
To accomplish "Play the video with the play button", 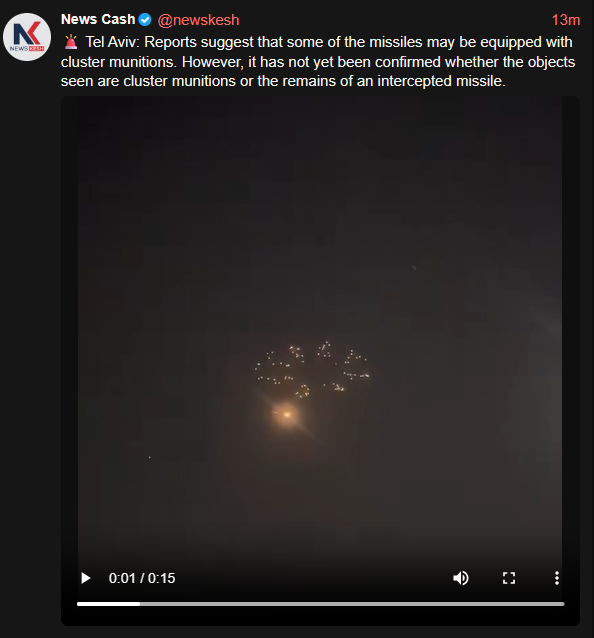I will [x=85, y=578].
